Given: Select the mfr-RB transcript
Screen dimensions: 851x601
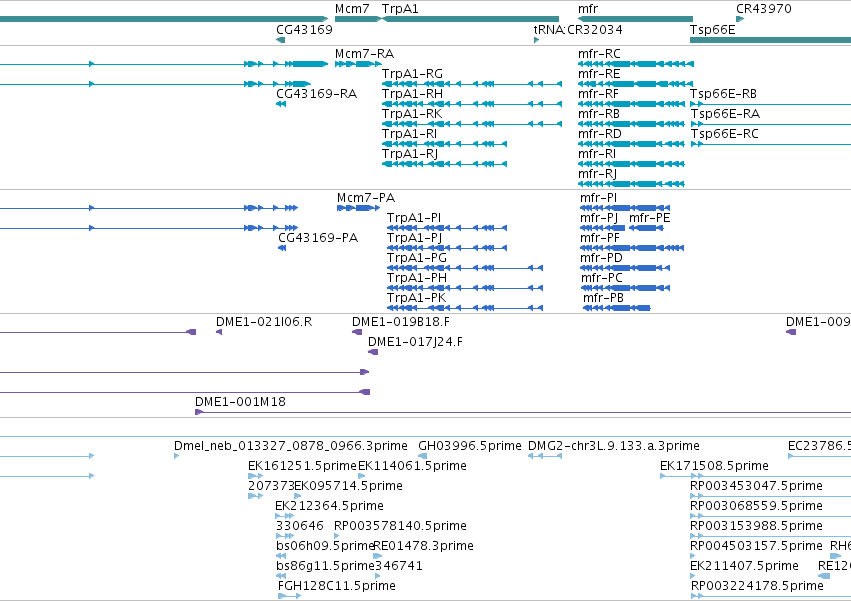Looking at the screenshot, I should 631,124.
